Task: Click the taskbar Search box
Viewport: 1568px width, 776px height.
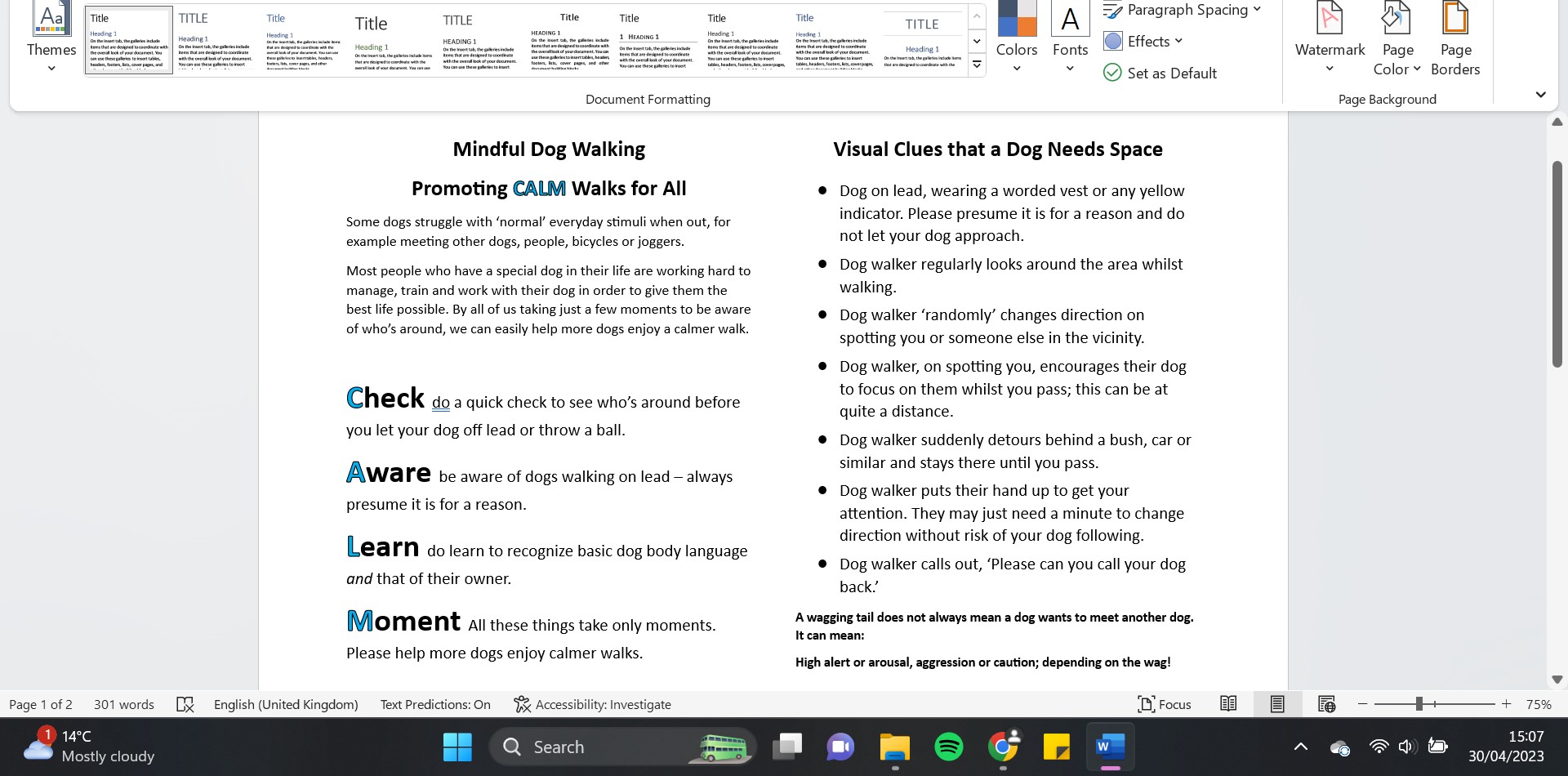Action: click(622, 747)
